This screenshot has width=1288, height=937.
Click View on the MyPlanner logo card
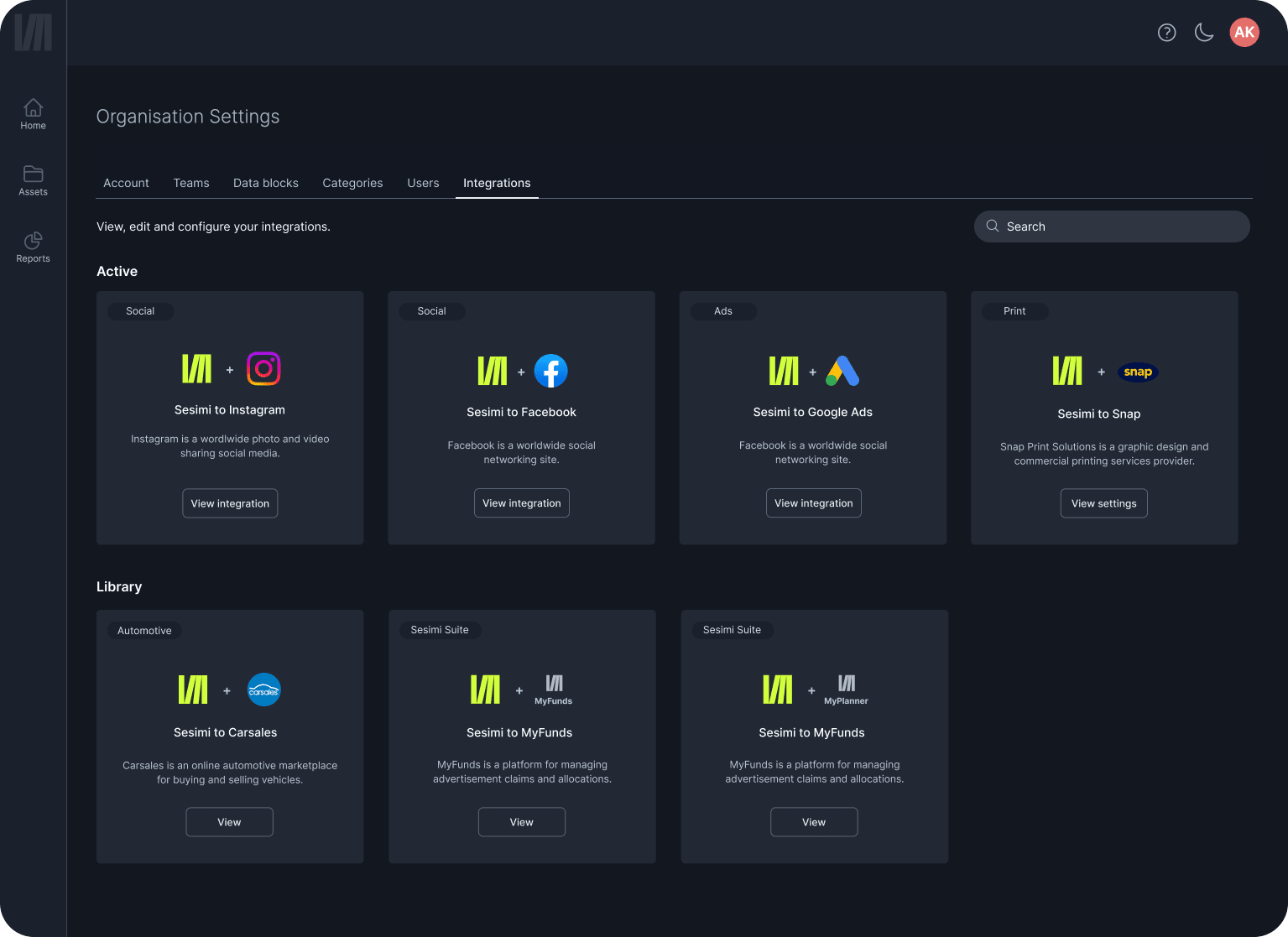(x=814, y=822)
